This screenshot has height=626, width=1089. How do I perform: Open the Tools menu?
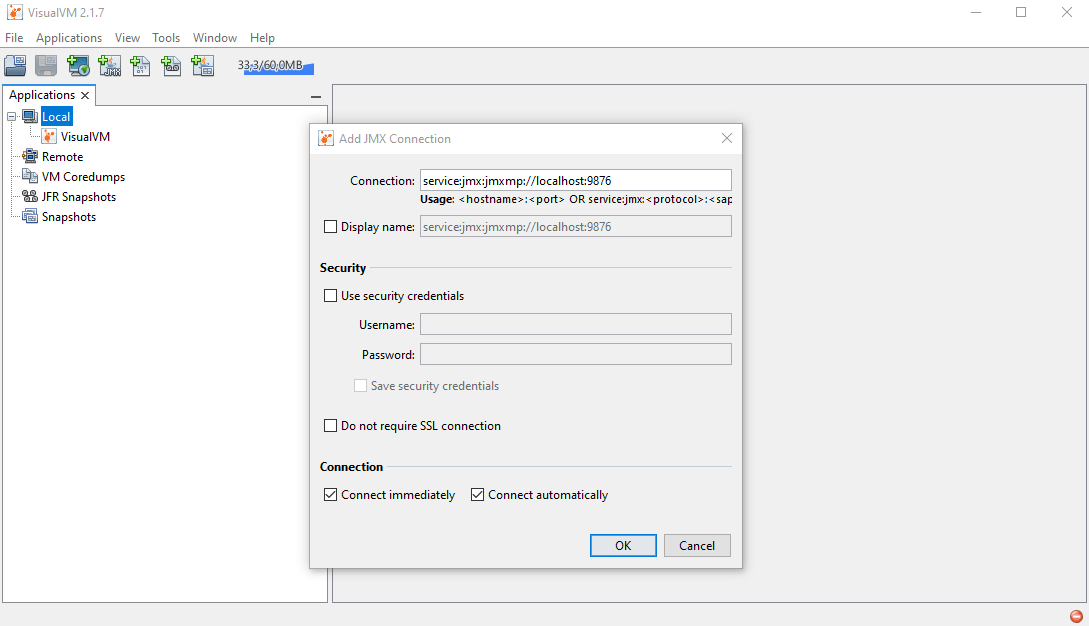pyautogui.click(x=166, y=38)
